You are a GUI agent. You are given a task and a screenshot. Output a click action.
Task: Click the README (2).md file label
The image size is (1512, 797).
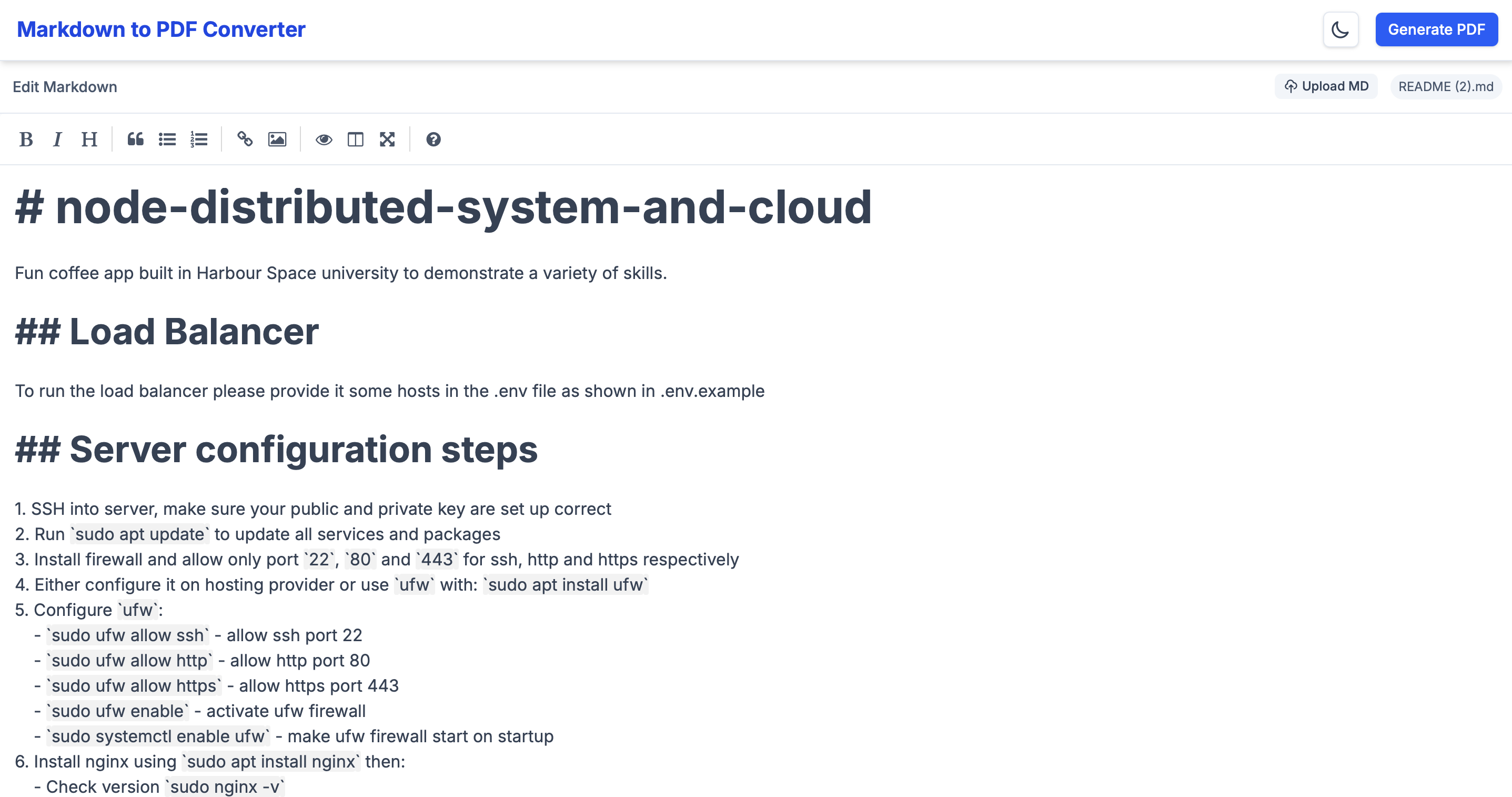pos(1445,87)
